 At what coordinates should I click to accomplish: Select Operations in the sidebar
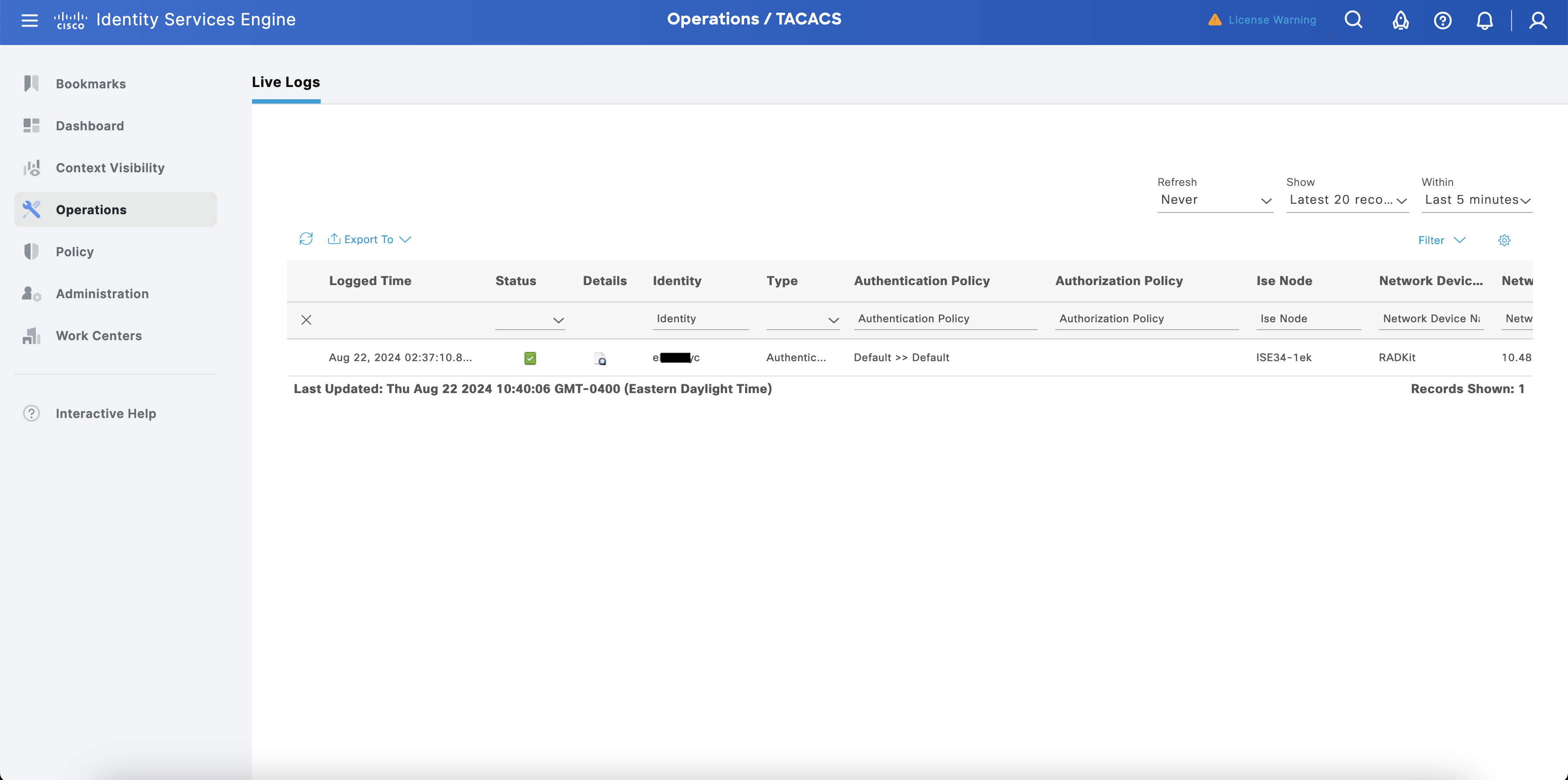click(115, 210)
